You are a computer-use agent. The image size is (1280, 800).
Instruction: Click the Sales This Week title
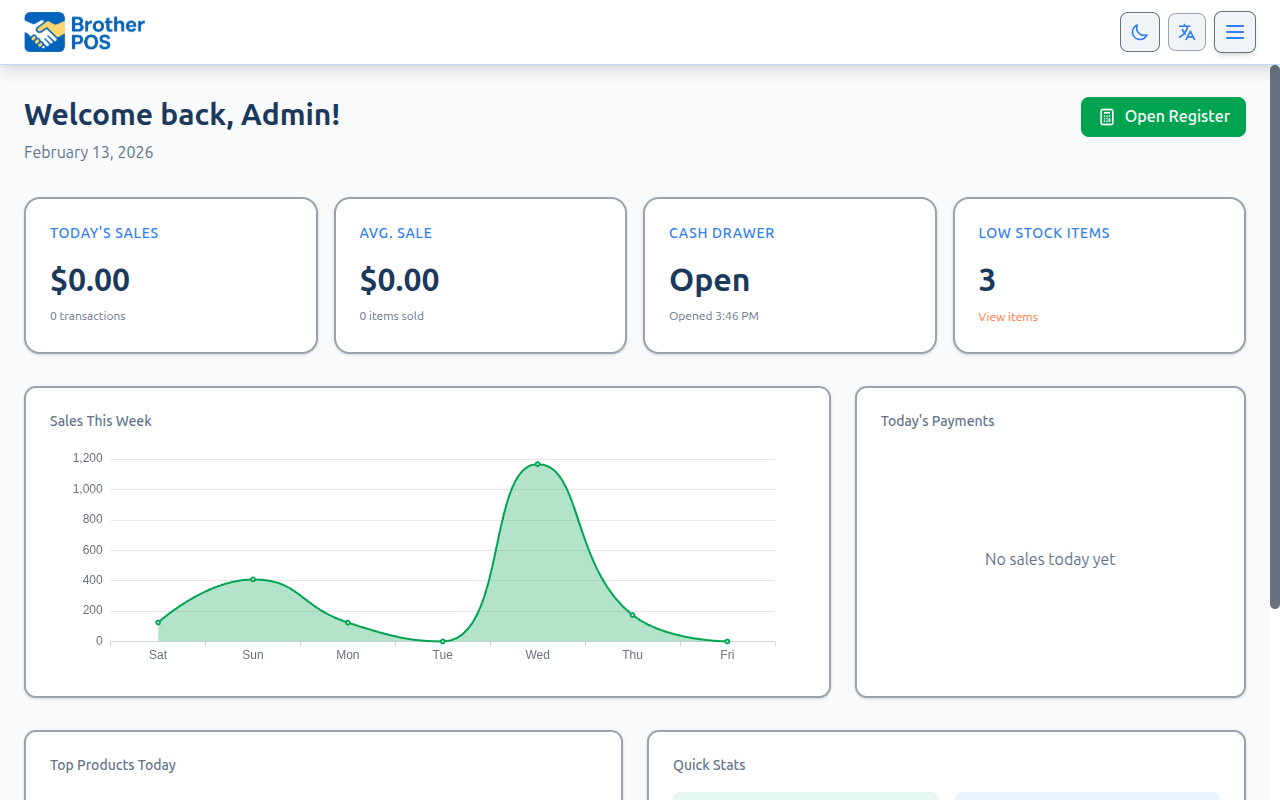coord(101,420)
